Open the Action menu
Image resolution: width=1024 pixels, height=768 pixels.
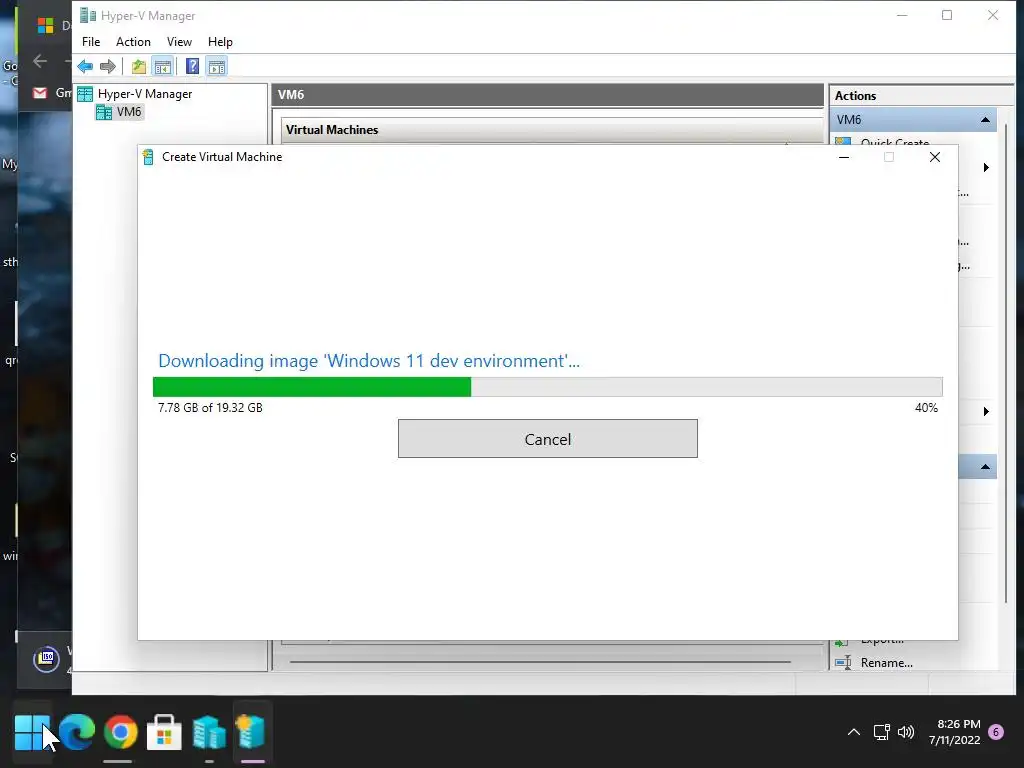coord(133,42)
